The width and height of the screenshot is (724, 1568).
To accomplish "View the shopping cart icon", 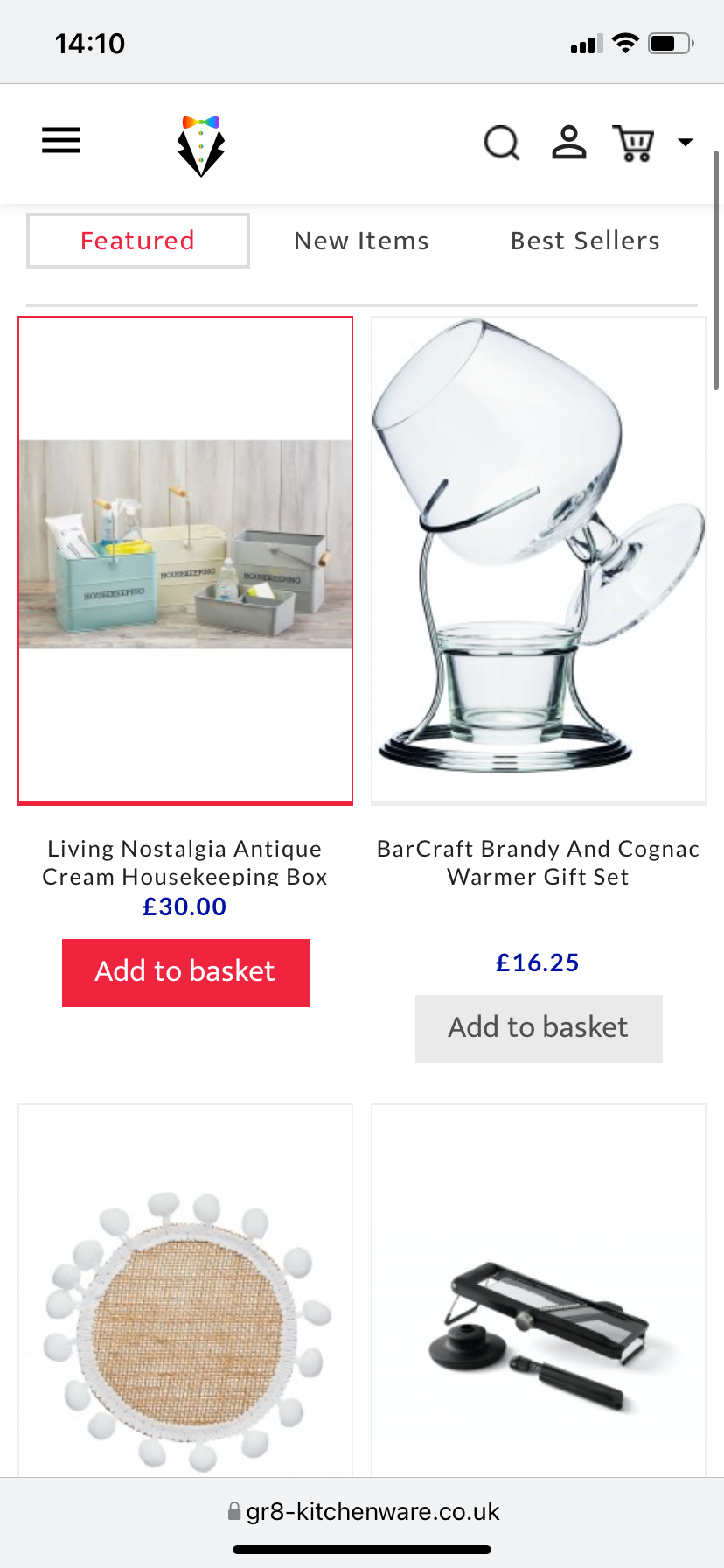I will click(x=634, y=143).
